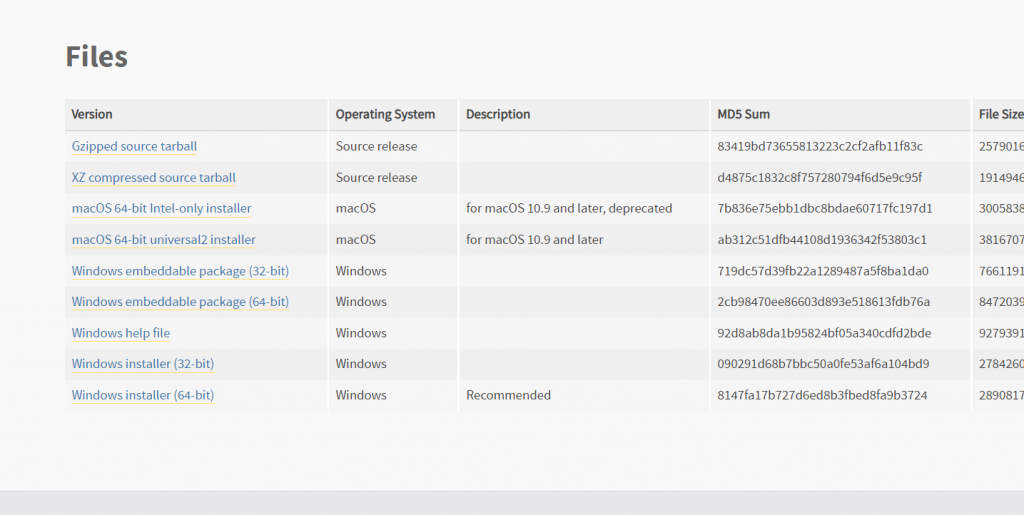Viewport: 1024px width, 515px height.
Task: Click the File Size column header
Action: [1000, 114]
